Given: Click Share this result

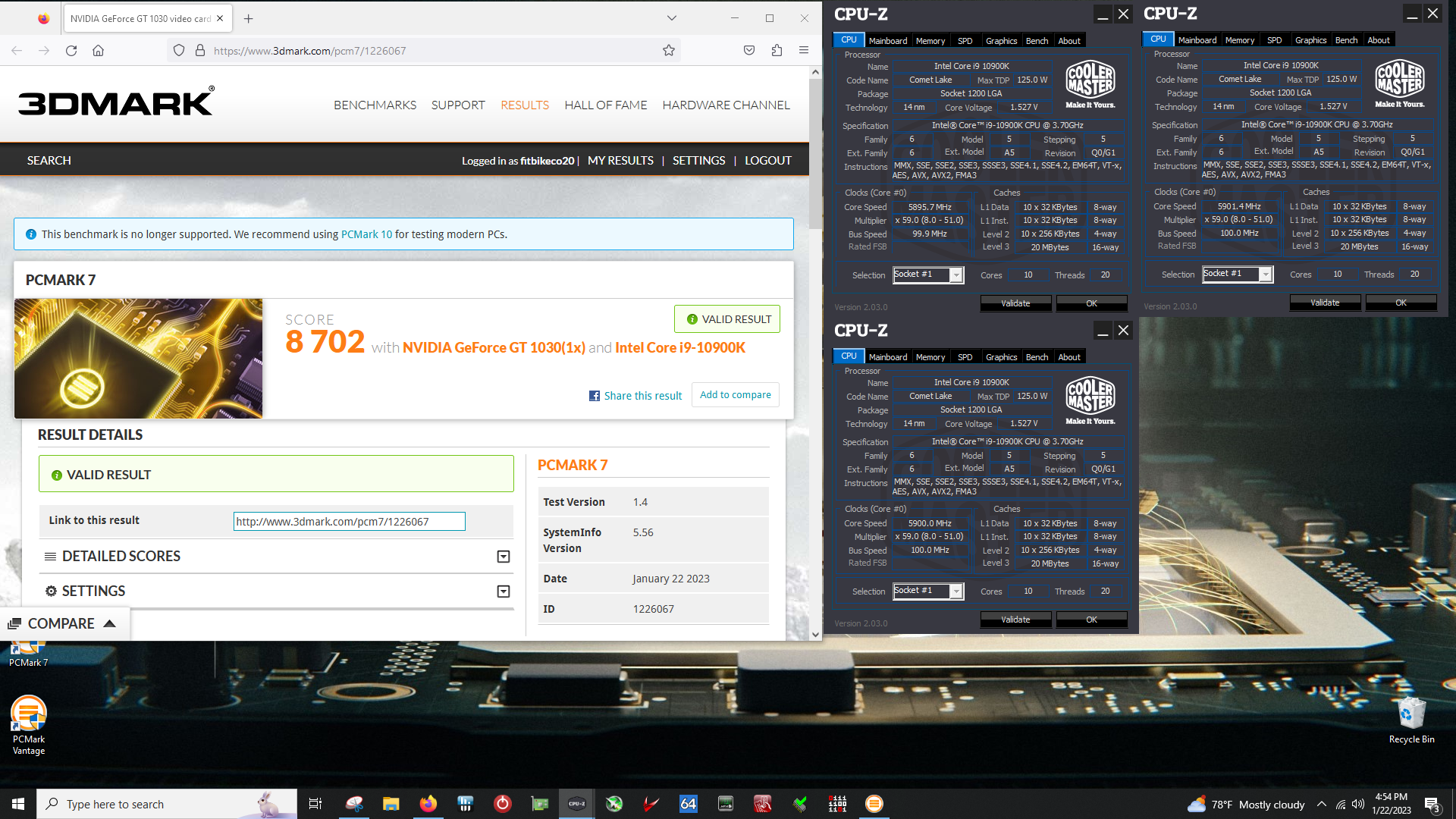Looking at the screenshot, I should (635, 396).
